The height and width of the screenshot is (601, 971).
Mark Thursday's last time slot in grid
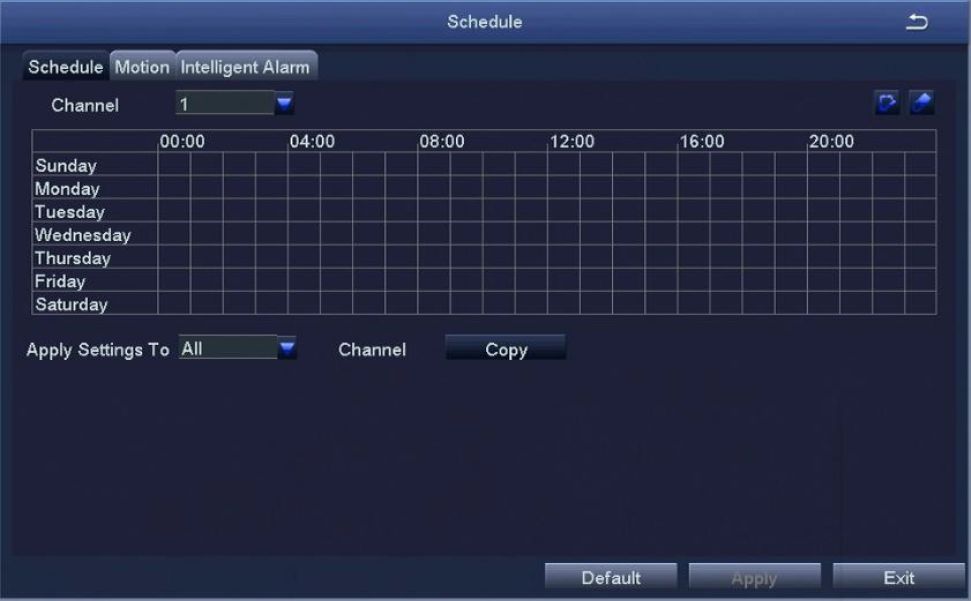click(x=921, y=258)
